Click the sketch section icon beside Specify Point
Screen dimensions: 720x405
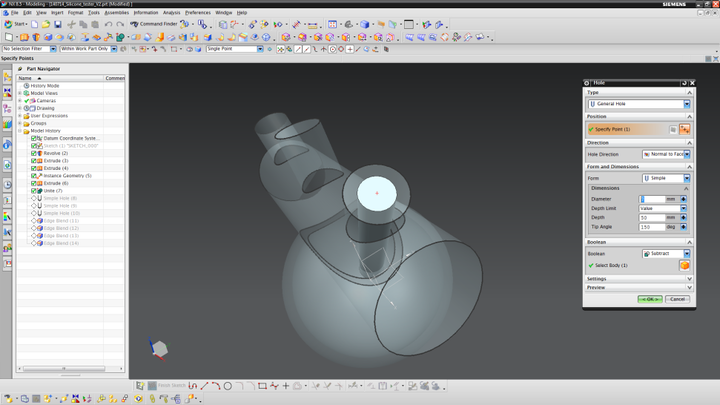pyautogui.click(x=673, y=129)
